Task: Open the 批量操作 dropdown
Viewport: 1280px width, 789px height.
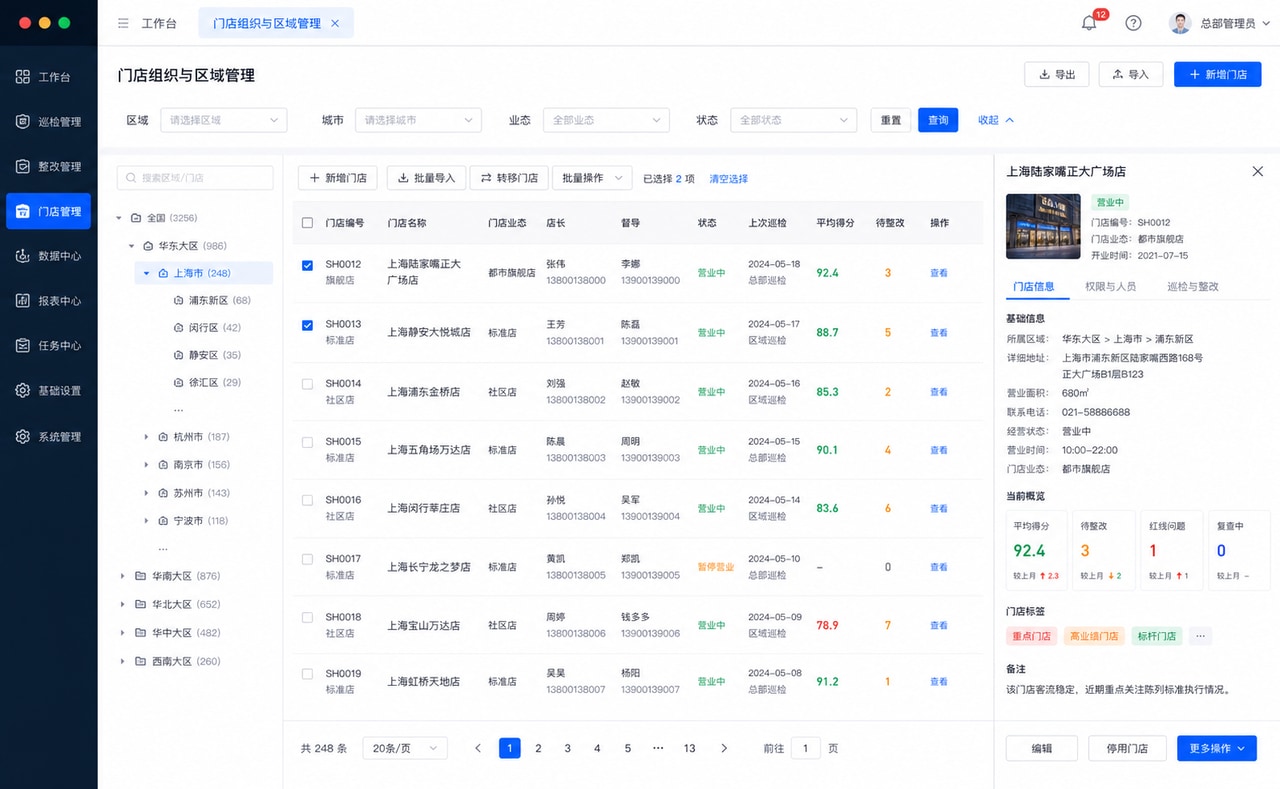Action: click(592, 178)
